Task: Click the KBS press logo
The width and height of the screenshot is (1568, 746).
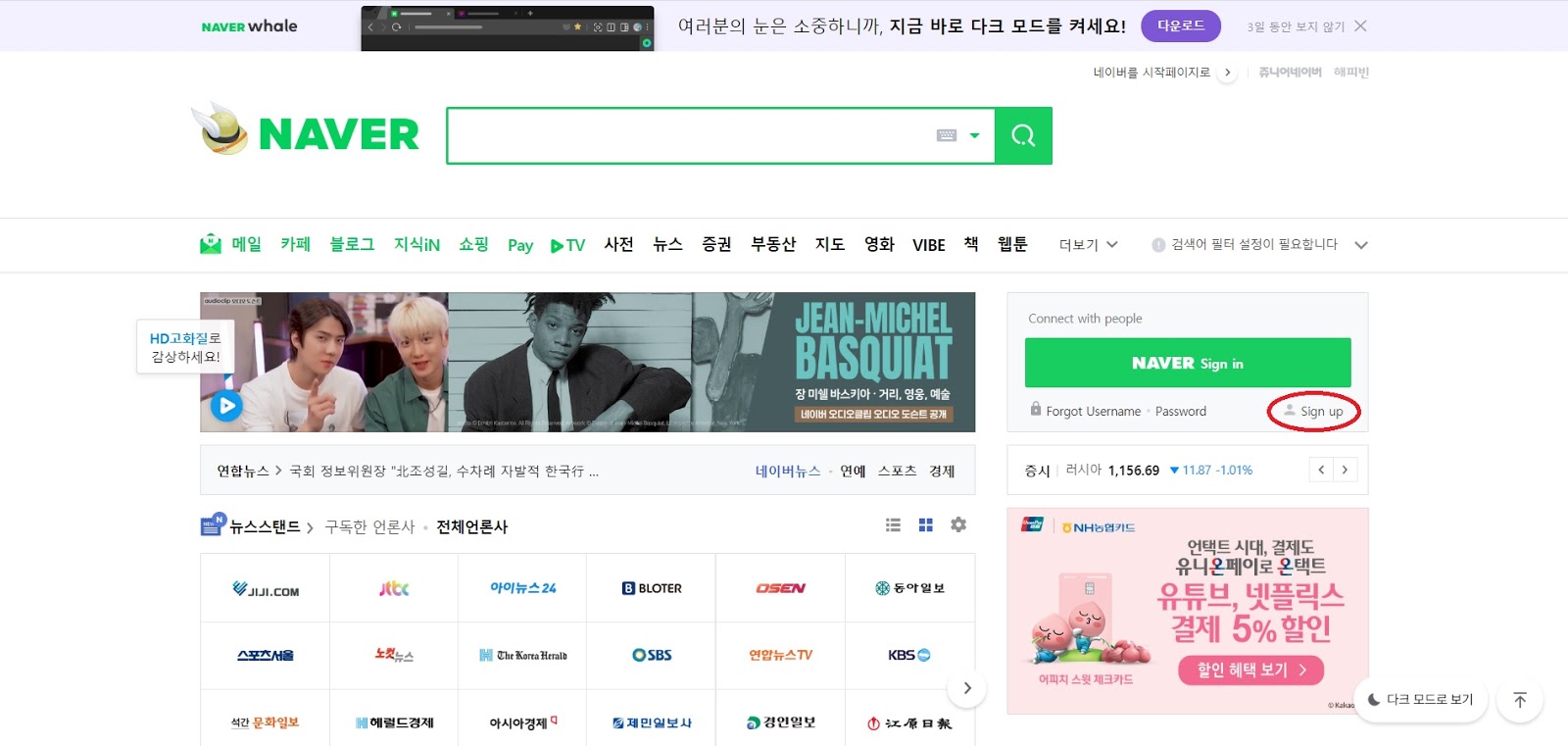Action: point(909,655)
